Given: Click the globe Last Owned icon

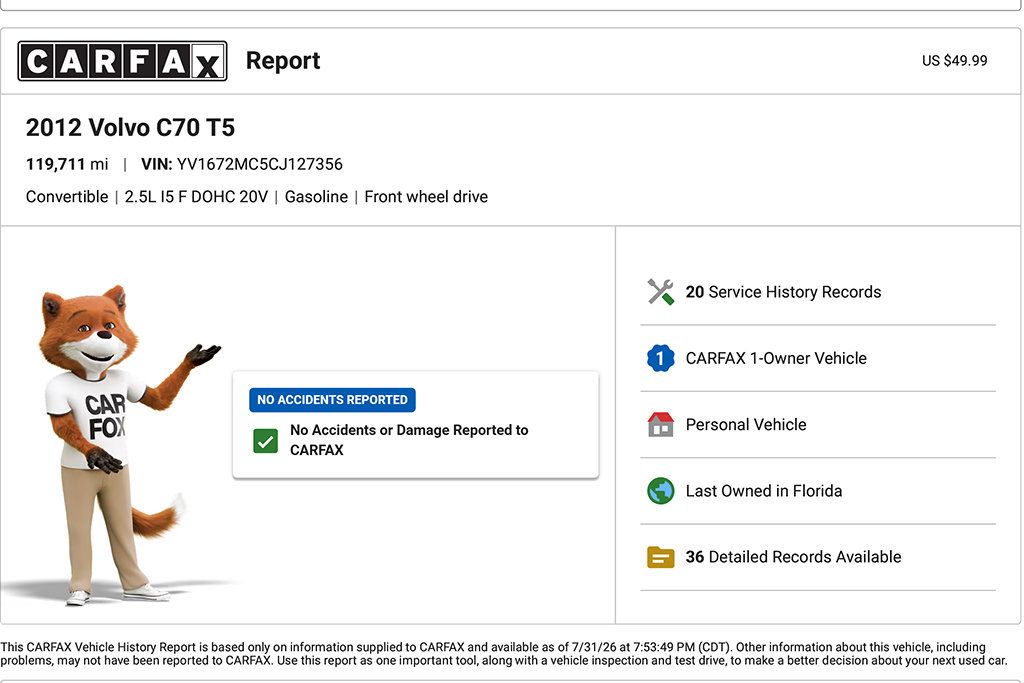Looking at the screenshot, I should [660, 491].
